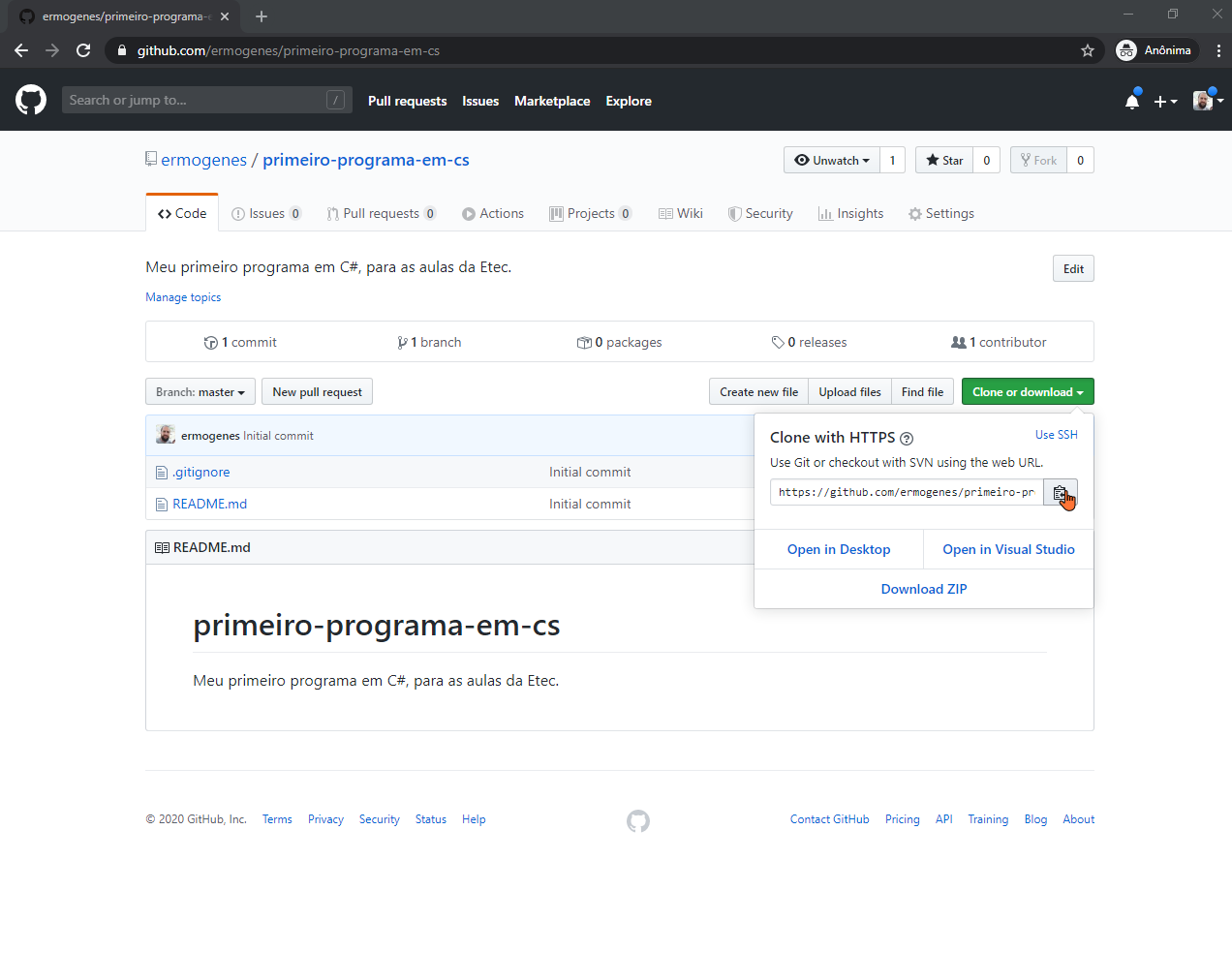This screenshot has width=1232, height=953.
Task: Open the user avatar menu
Action: click(x=1208, y=101)
